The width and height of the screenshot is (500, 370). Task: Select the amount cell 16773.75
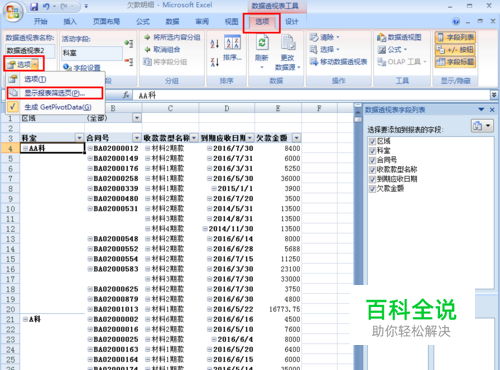278,309
